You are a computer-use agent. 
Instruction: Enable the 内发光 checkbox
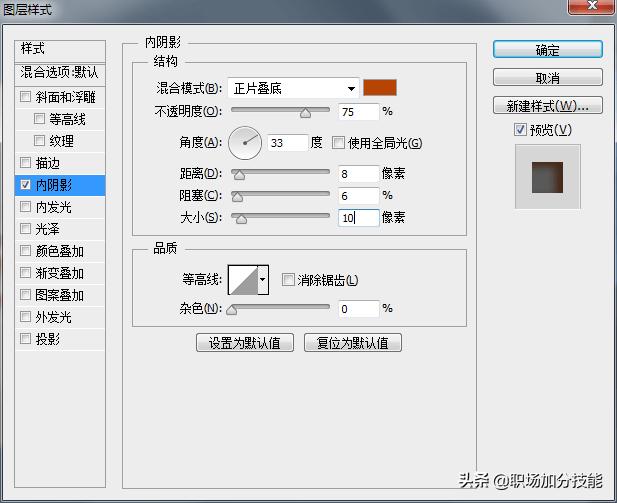[x=25, y=206]
